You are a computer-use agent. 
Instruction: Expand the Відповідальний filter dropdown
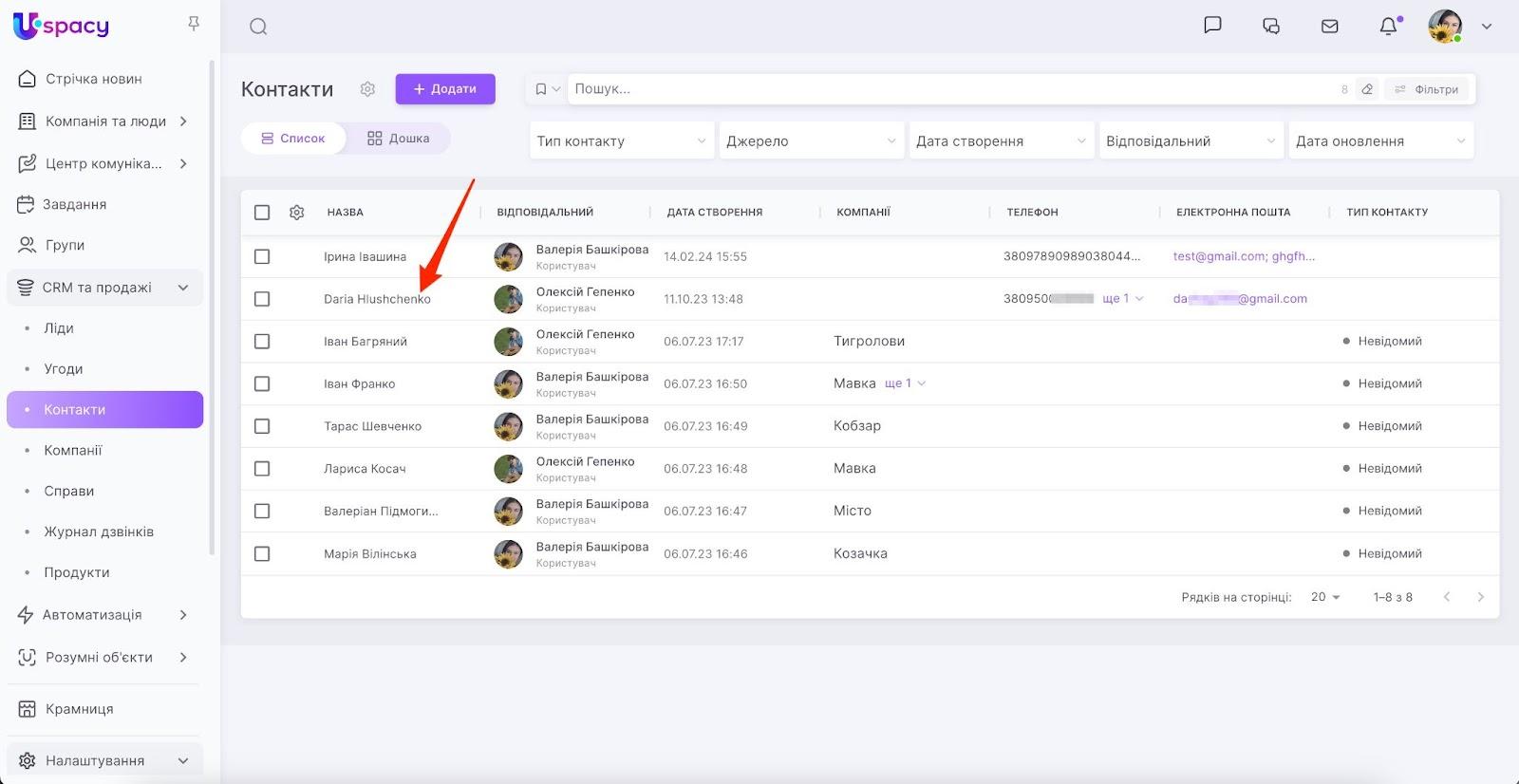pos(1191,141)
